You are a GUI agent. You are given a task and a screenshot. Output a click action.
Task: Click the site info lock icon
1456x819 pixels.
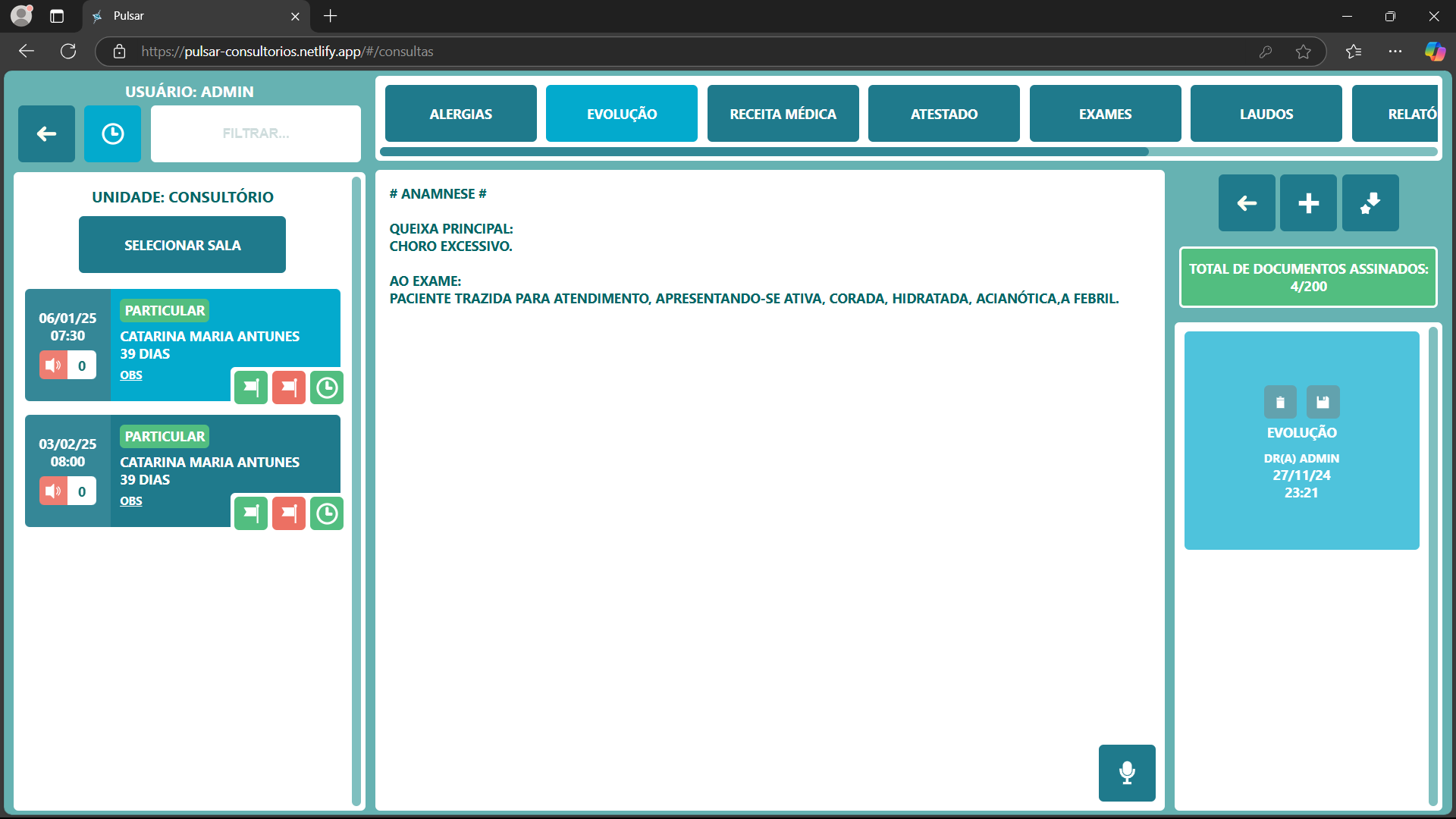point(119,51)
